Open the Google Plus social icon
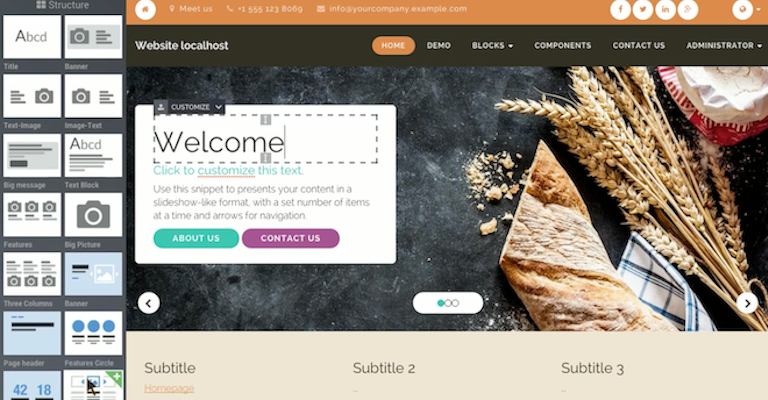Viewport: 768px width, 400px height. tap(688, 9)
